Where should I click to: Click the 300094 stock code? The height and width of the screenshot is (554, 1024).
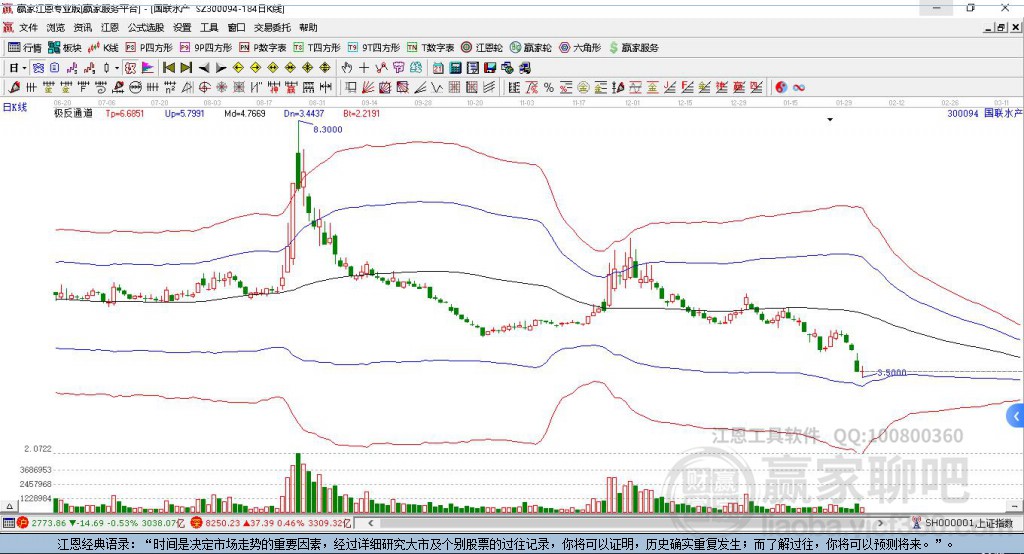pyautogui.click(x=963, y=113)
